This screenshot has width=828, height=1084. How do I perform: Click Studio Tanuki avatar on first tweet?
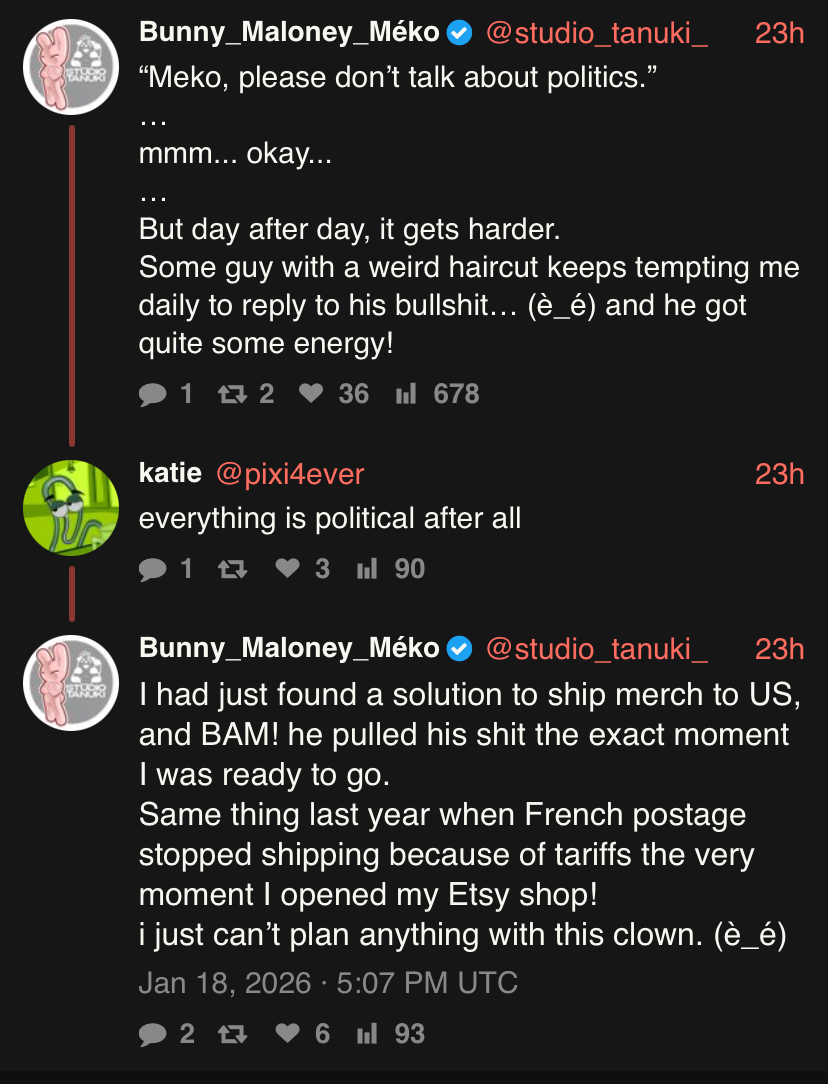coord(71,66)
